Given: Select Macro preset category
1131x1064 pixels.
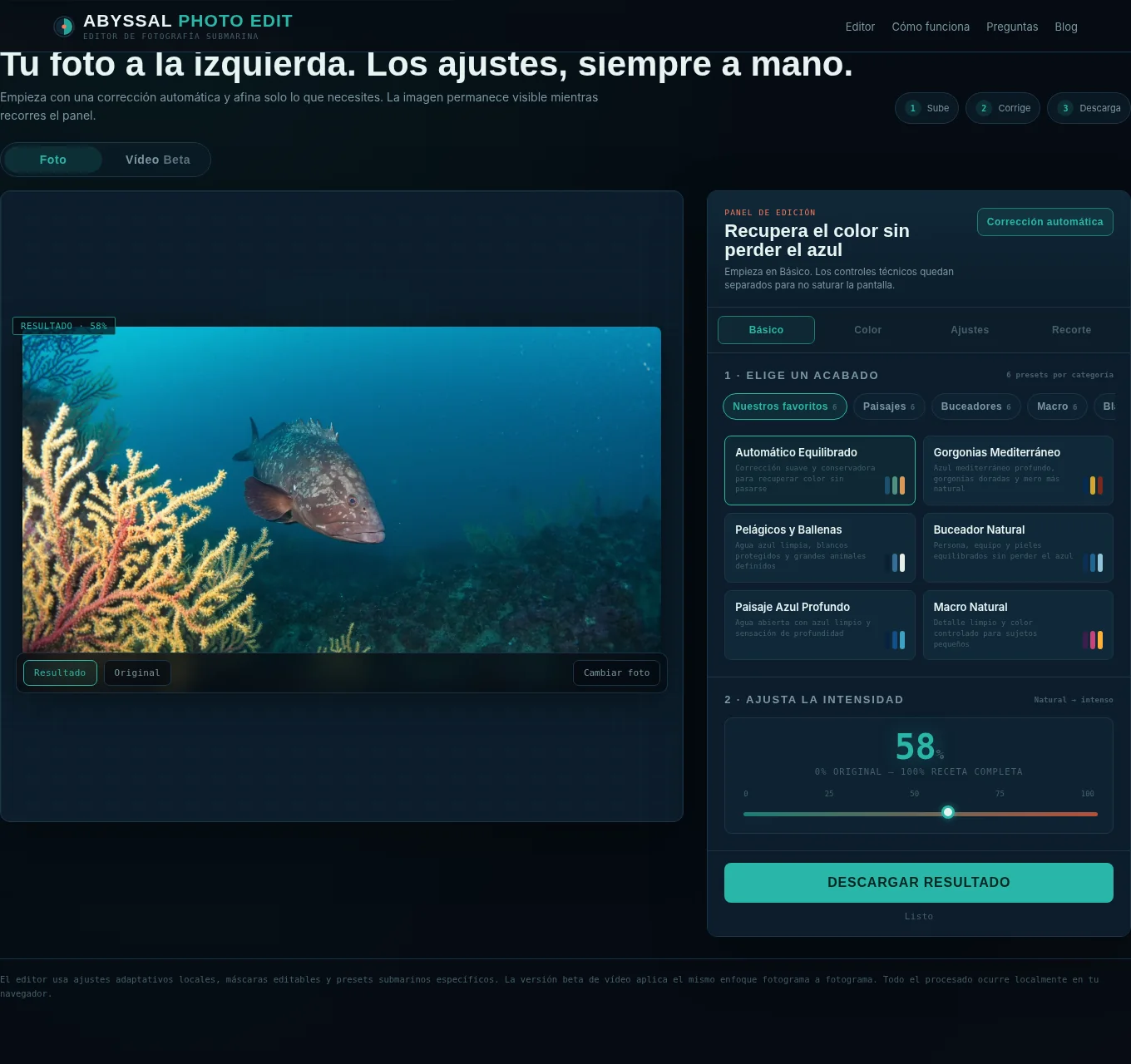Looking at the screenshot, I should 1057,406.
